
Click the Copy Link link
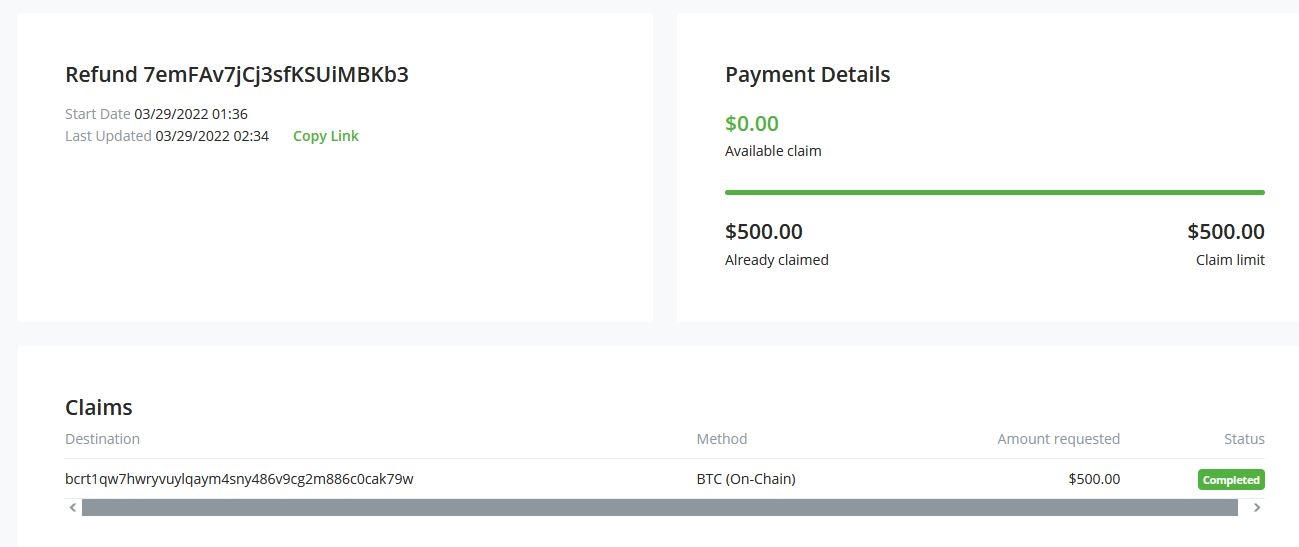point(325,136)
